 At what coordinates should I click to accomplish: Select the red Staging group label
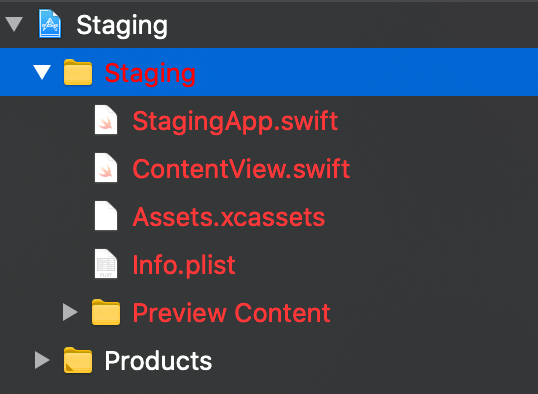click(x=150, y=73)
